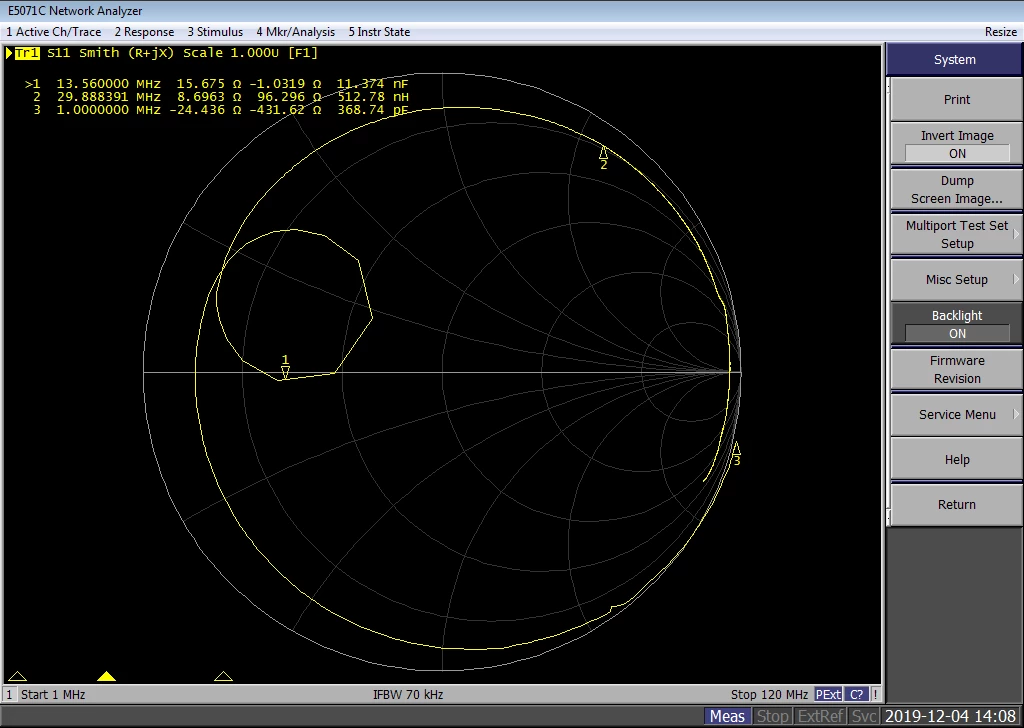Open Firmware Revision info
The width and height of the screenshot is (1024, 728).
point(957,370)
